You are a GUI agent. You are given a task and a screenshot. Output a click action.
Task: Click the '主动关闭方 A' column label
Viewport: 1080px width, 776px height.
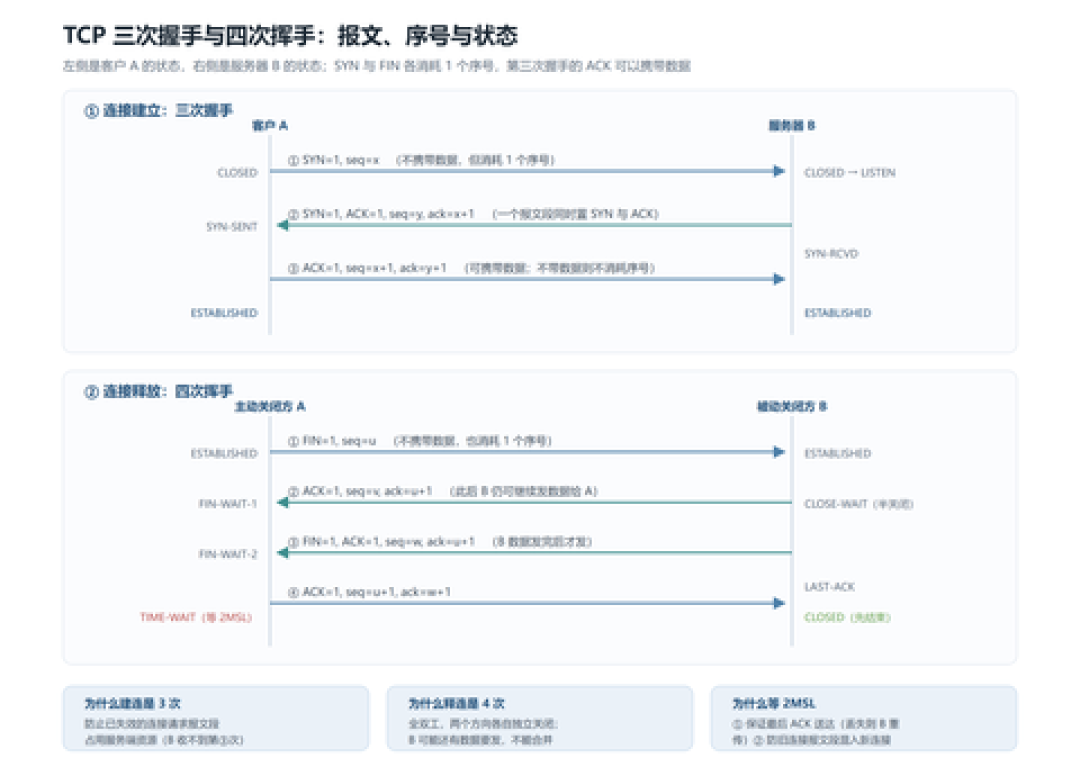click(x=269, y=406)
